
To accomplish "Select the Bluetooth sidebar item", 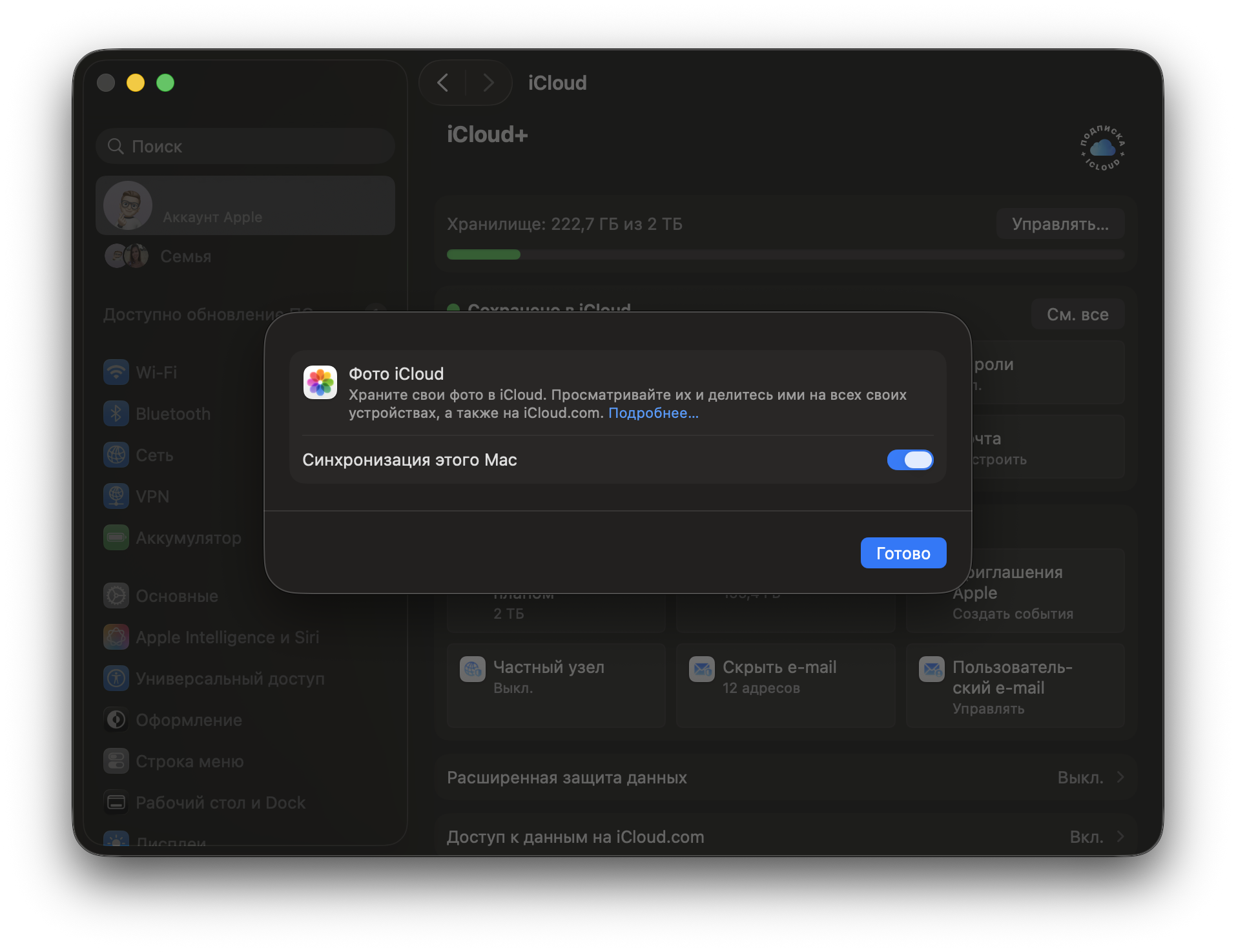I will [x=181, y=414].
